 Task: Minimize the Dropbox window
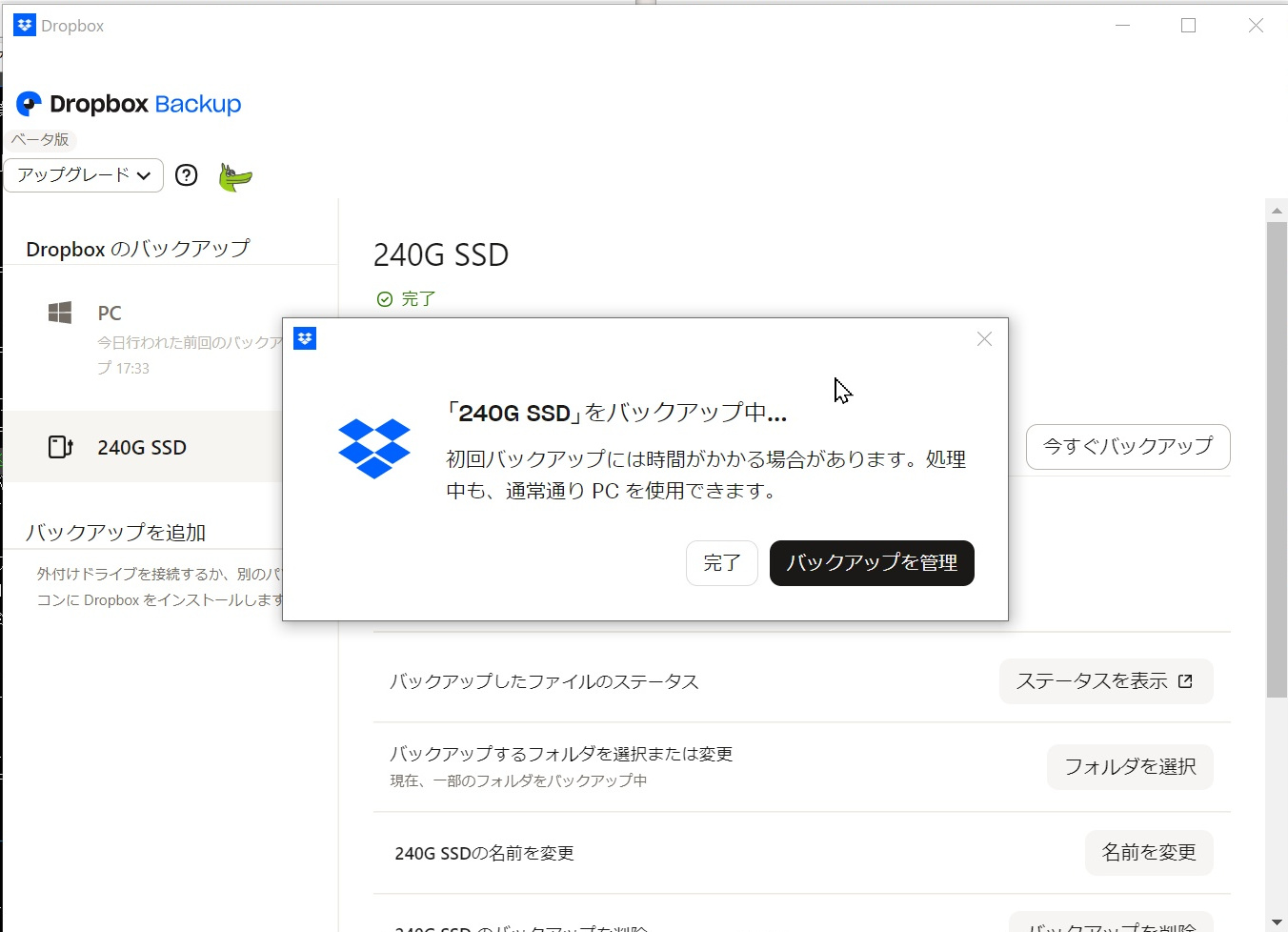click(1123, 26)
